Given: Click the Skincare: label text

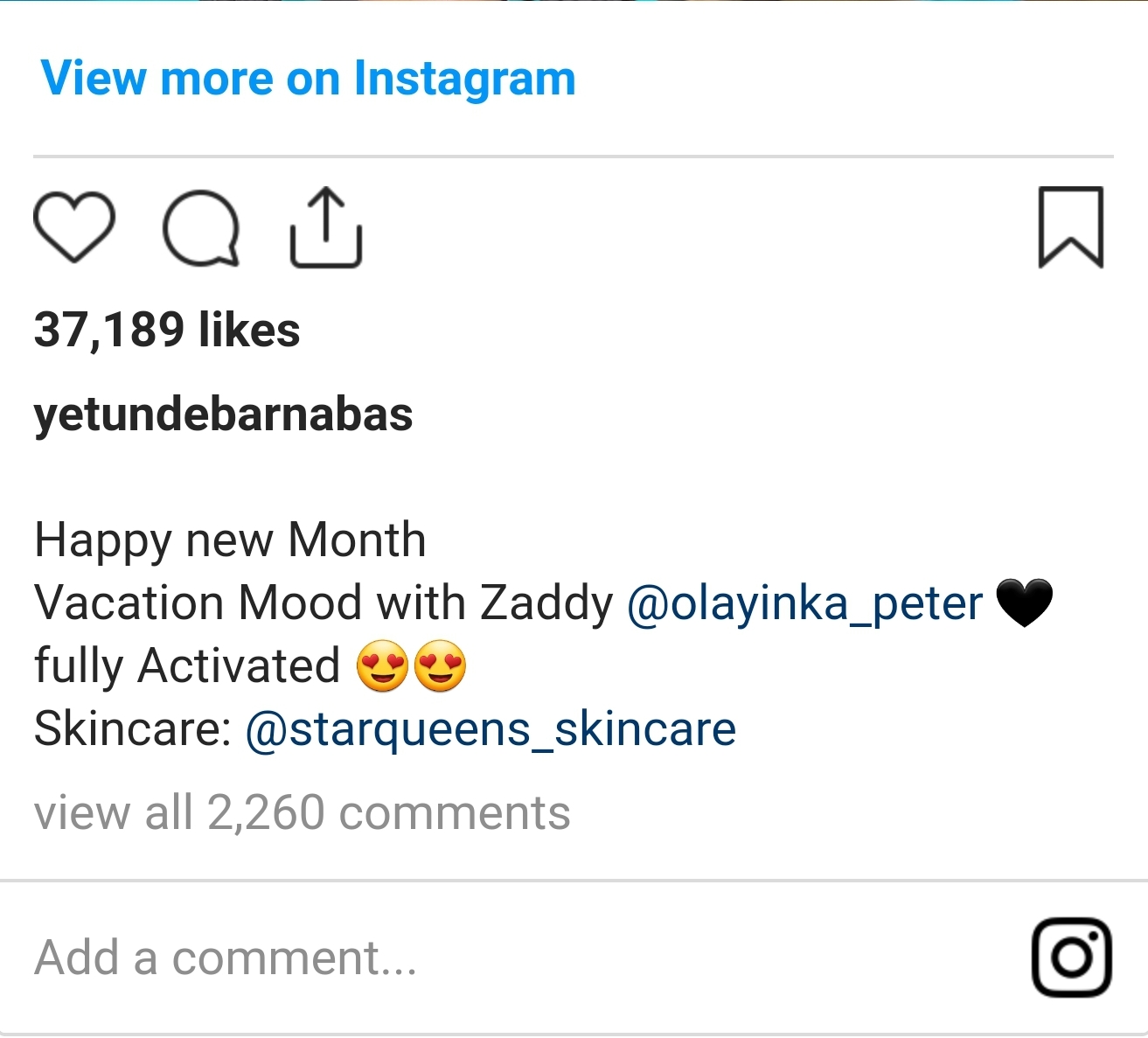Looking at the screenshot, I should click(x=132, y=728).
